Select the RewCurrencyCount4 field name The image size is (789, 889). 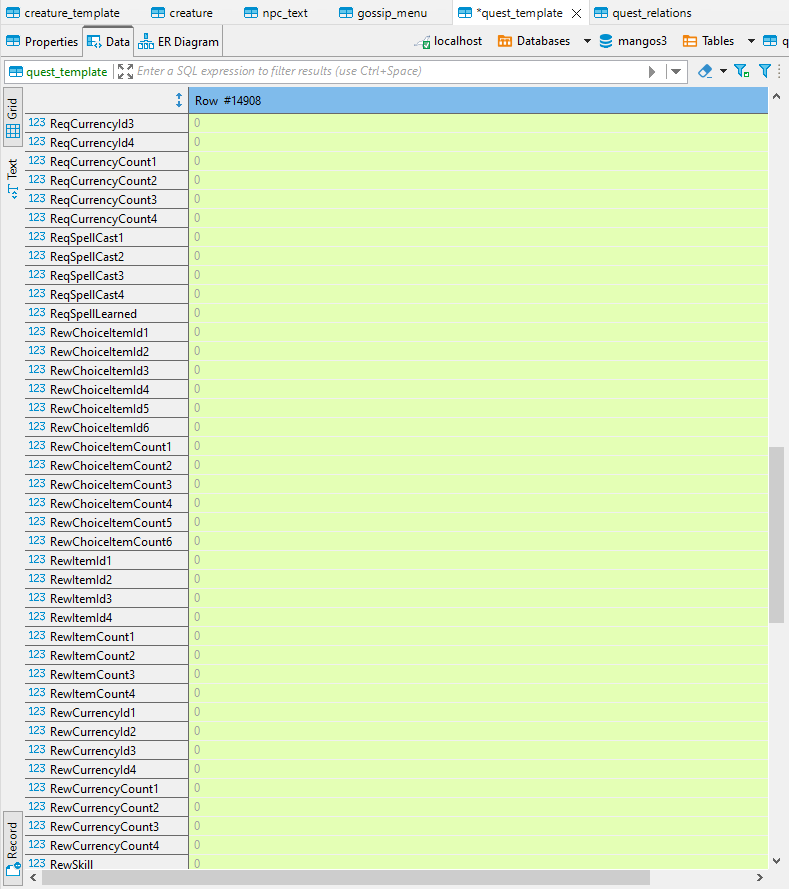pyautogui.click(x=104, y=846)
